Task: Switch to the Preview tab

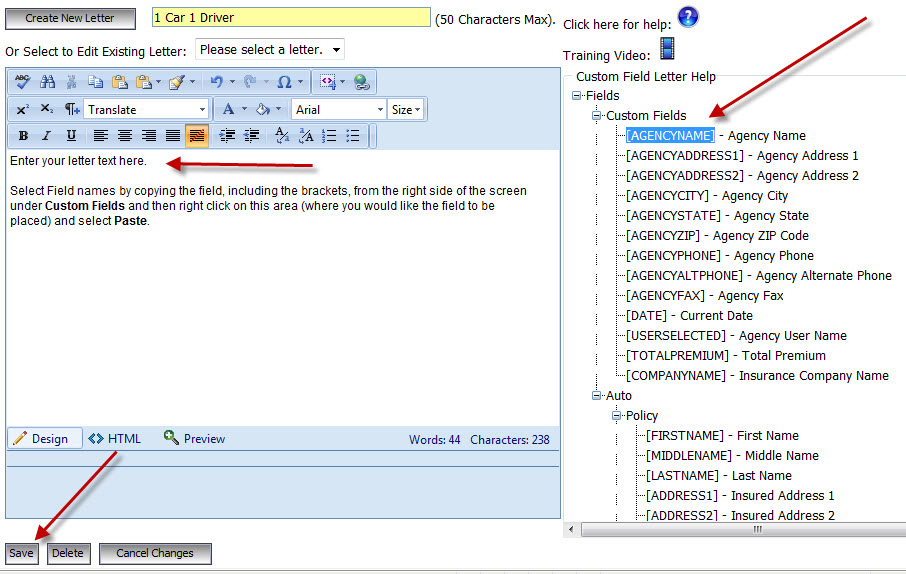Action: click(x=194, y=438)
